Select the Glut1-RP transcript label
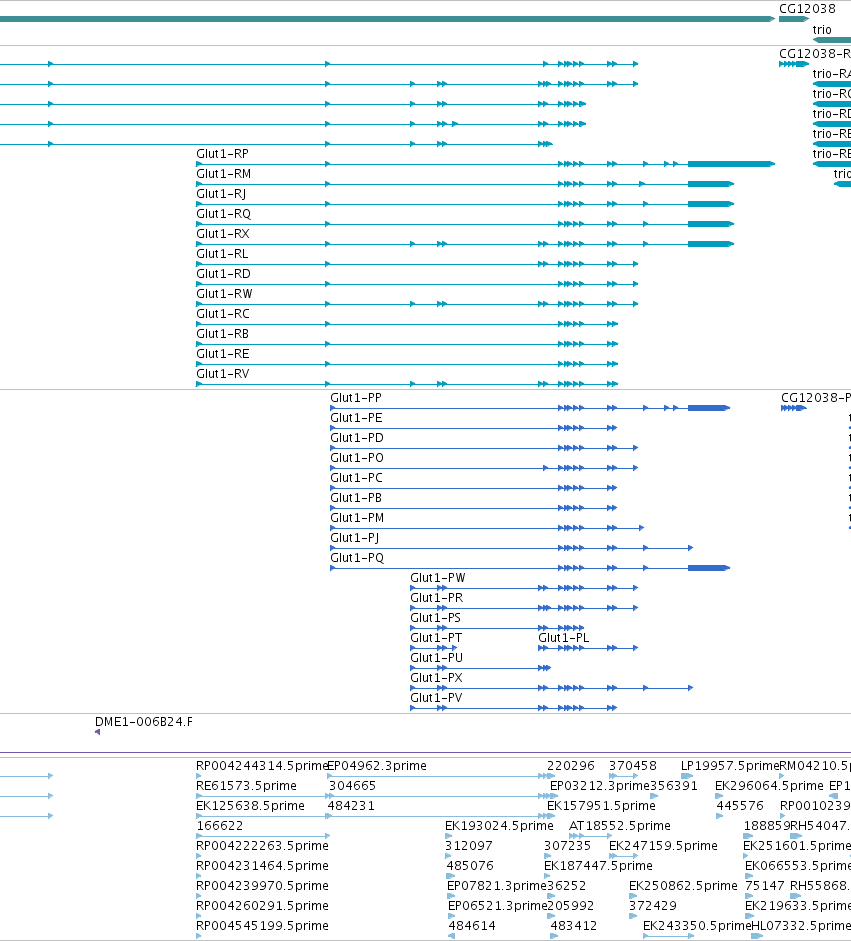 [x=222, y=154]
